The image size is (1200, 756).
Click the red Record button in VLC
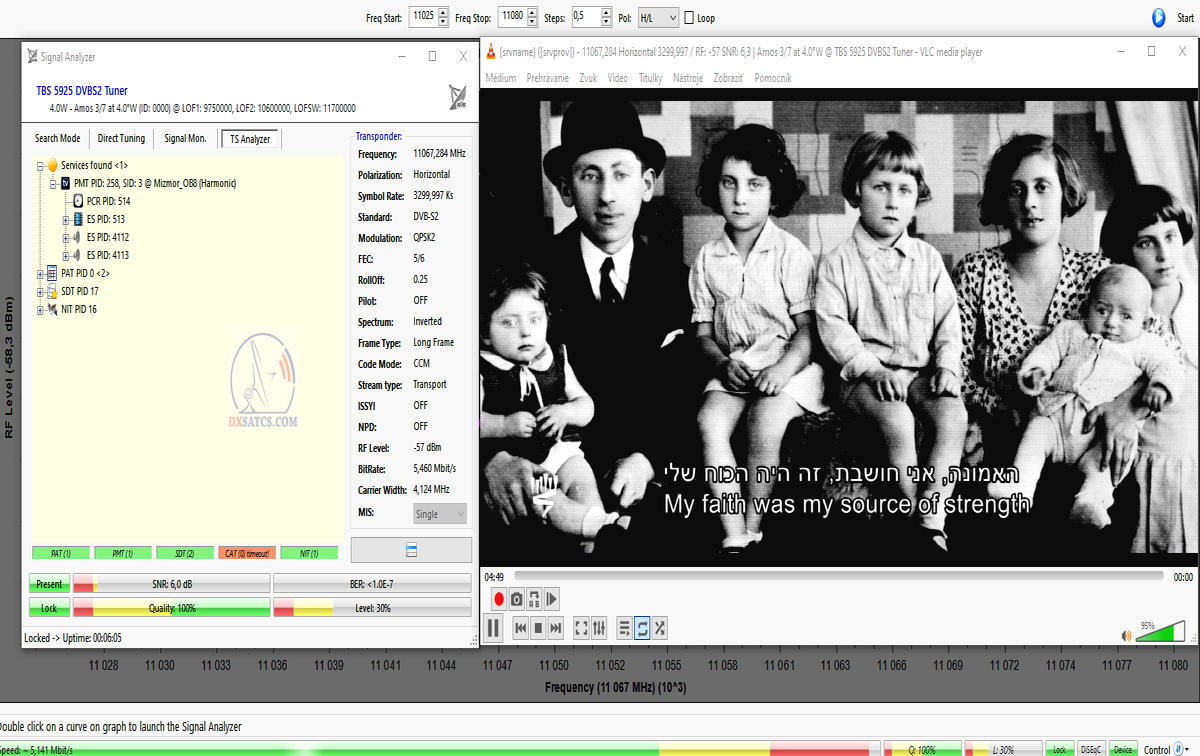coord(498,599)
